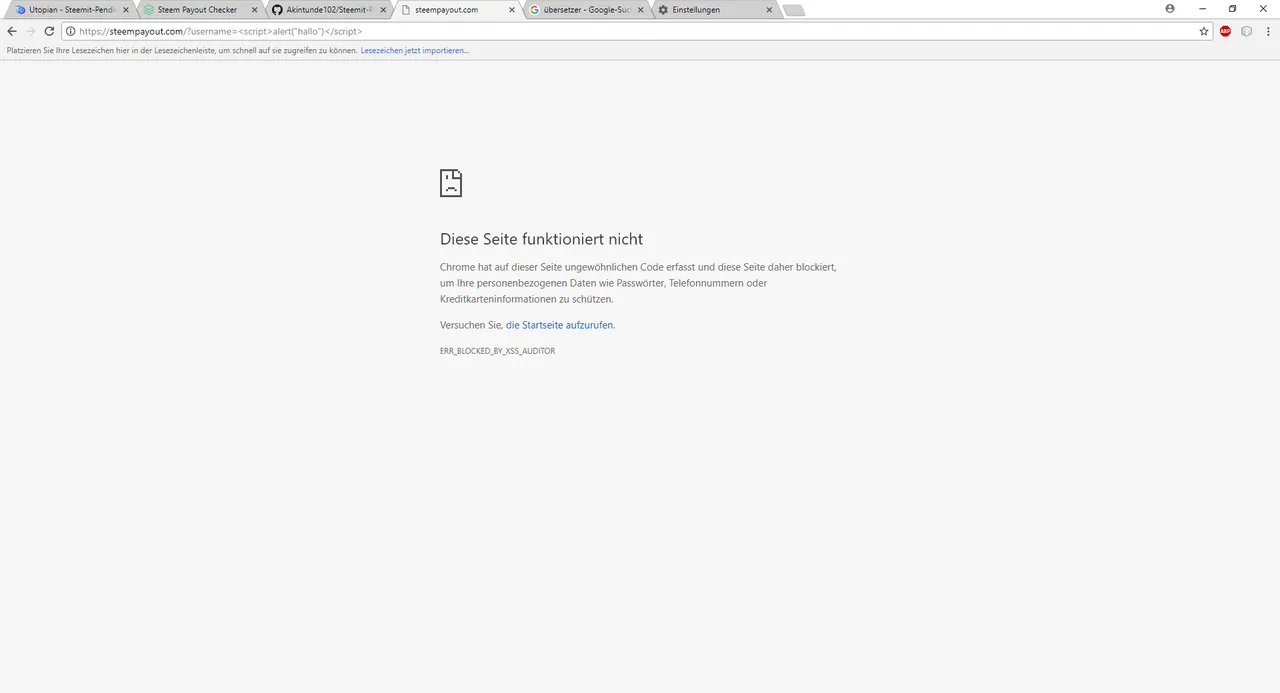This screenshot has height=693, width=1280.
Task: Open a new tab
Action: pyautogui.click(x=793, y=11)
